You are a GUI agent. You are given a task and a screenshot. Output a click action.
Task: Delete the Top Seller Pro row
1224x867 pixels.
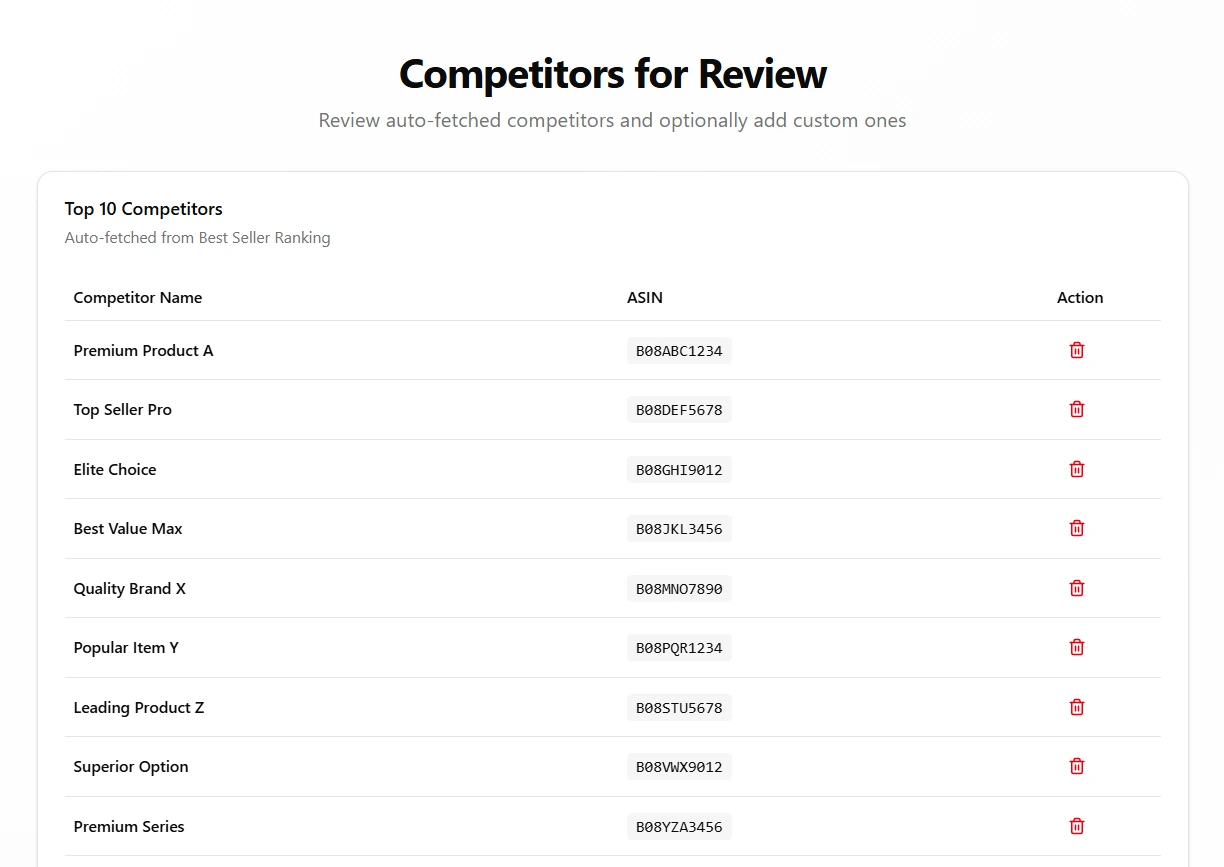coord(1077,409)
